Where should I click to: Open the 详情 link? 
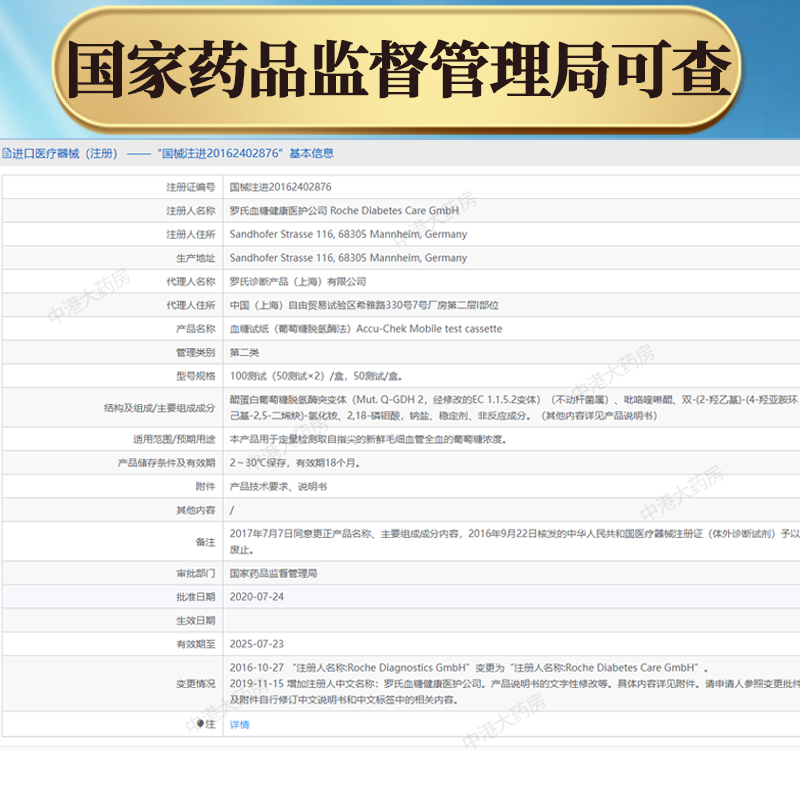[x=239, y=724]
